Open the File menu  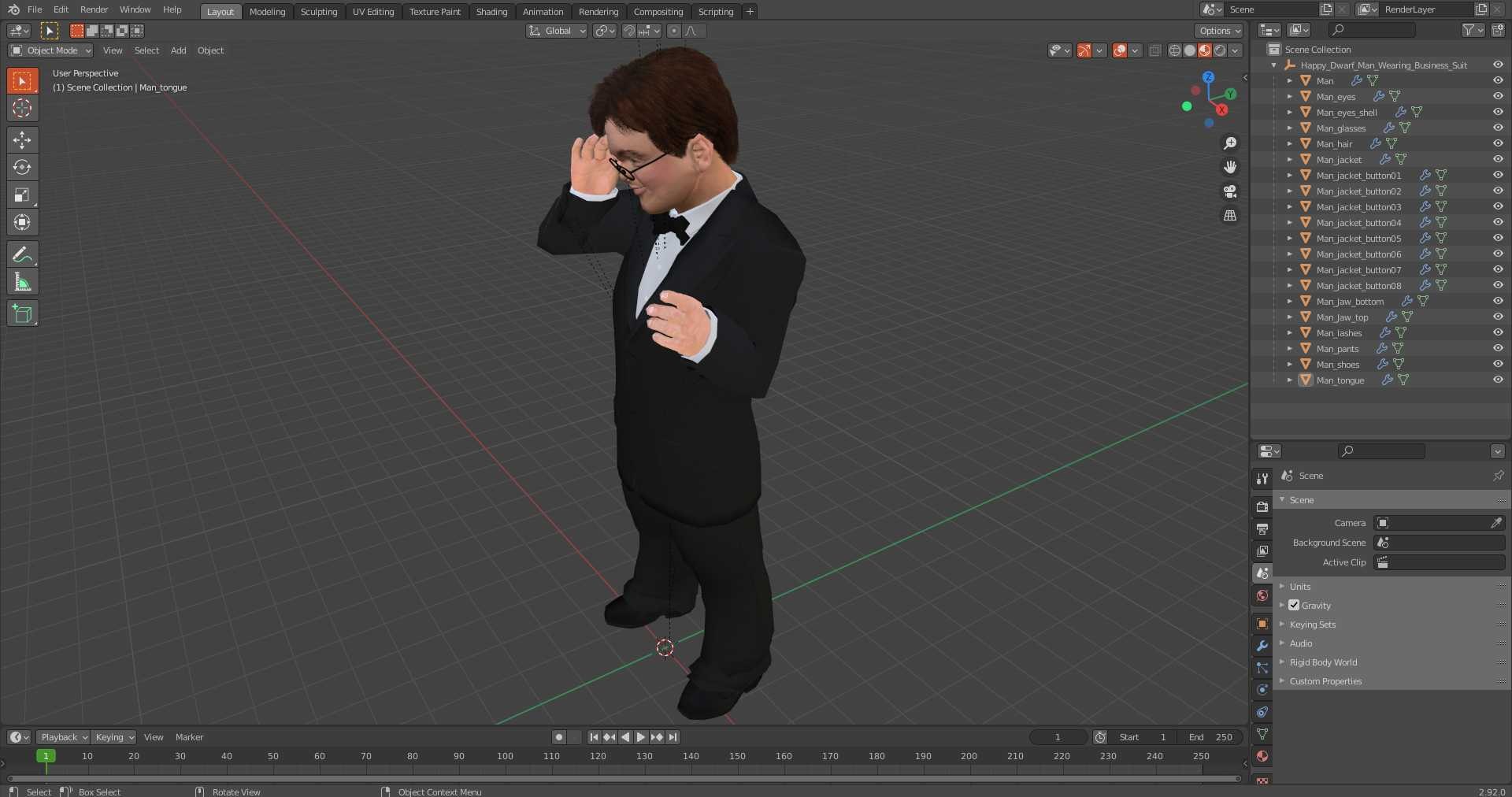pos(35,9)
